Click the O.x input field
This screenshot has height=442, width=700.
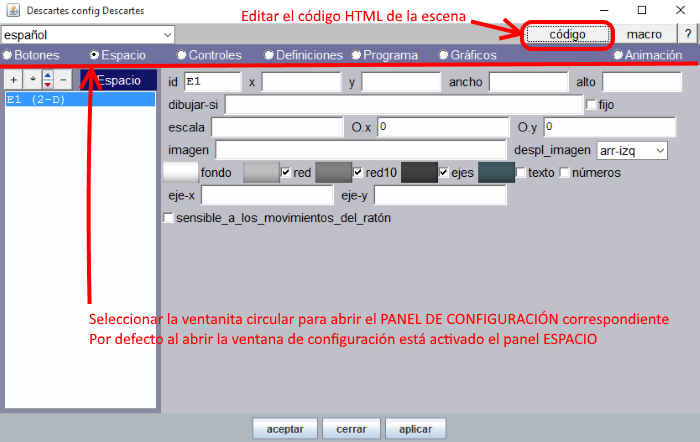click(x=443, y=127)
